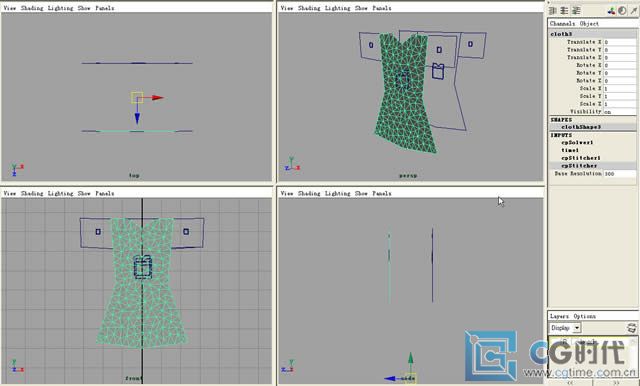
Task: Grab the red X-axis arrow in top view
Action: (x=157, y=98)
